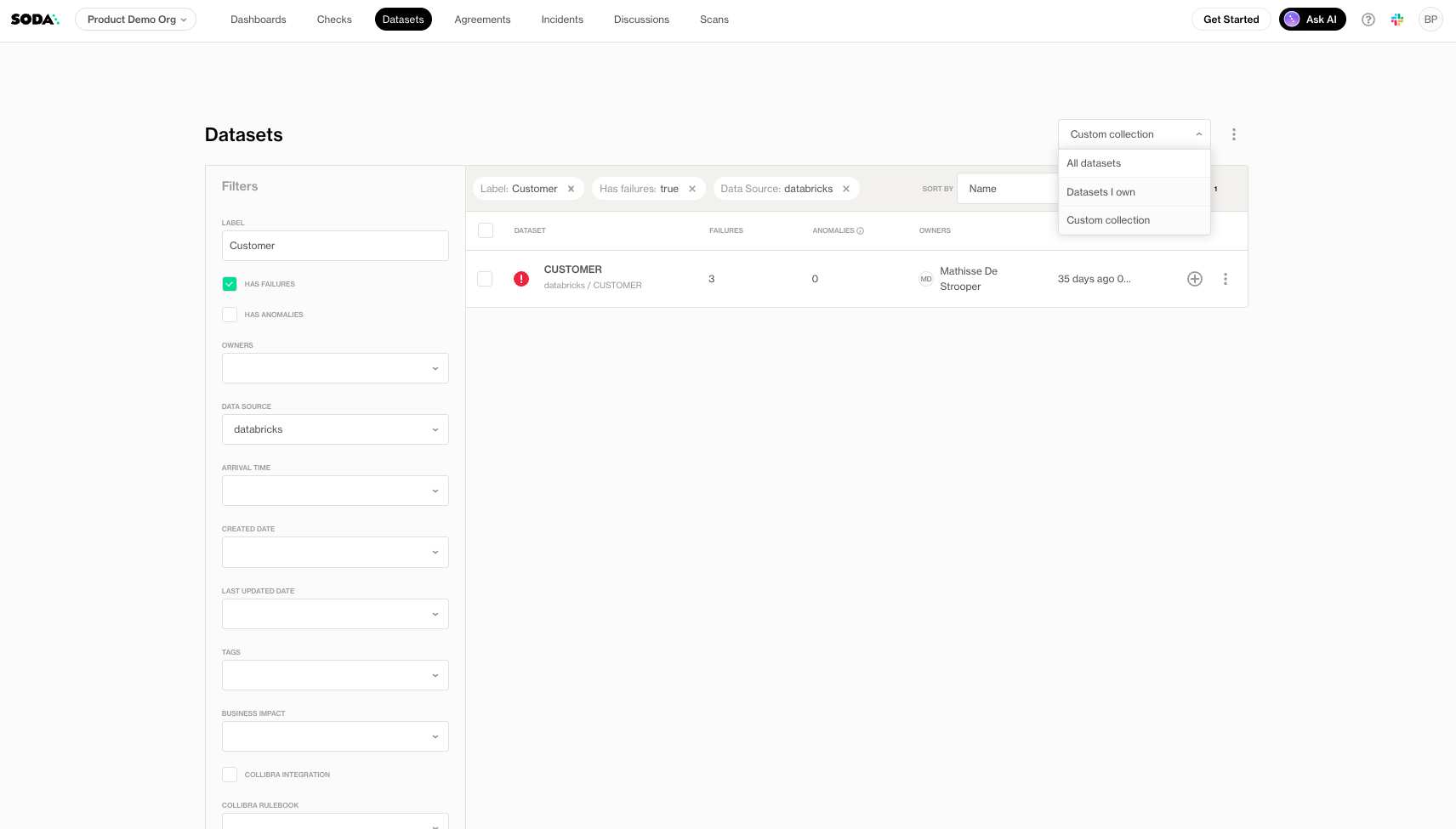Remove the Data Source databricks chip
Image resolution: width=1456 pixels, height=829 pixels.
[x=846, y=189]
